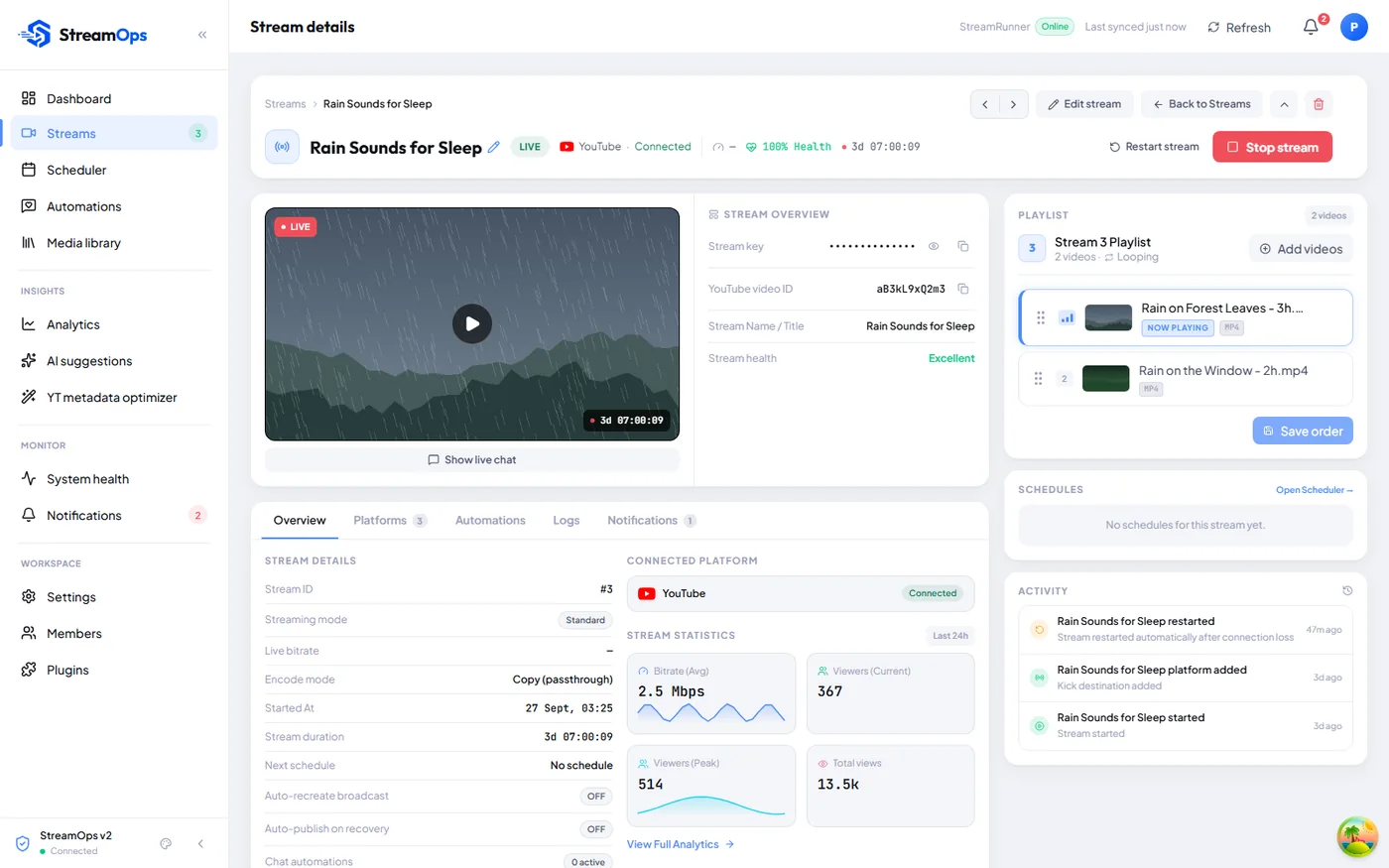Go to next stream arrow

(x=1013, y=104)
